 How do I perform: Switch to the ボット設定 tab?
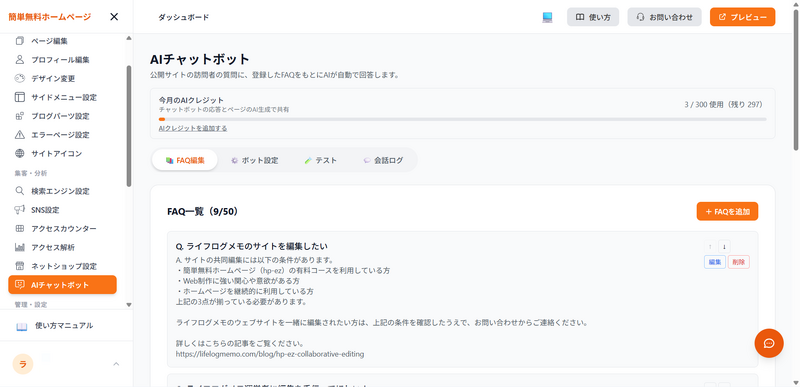tap(254, 160)
